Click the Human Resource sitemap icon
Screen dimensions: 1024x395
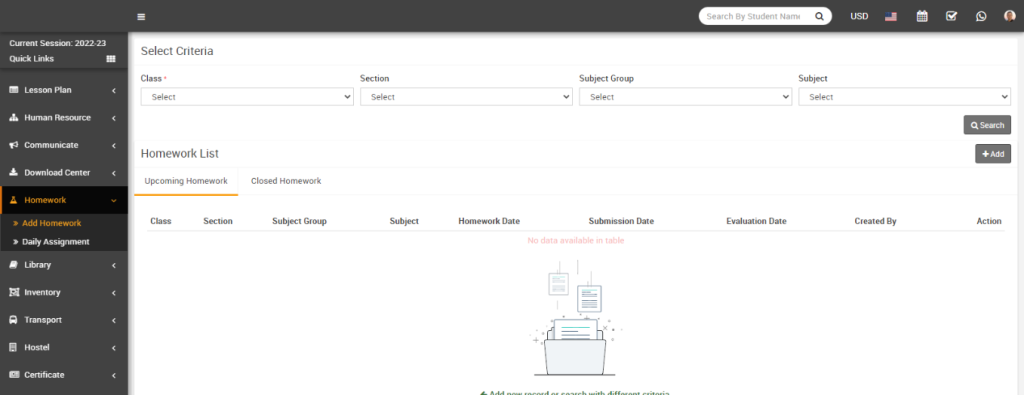[x=14, y=118]
